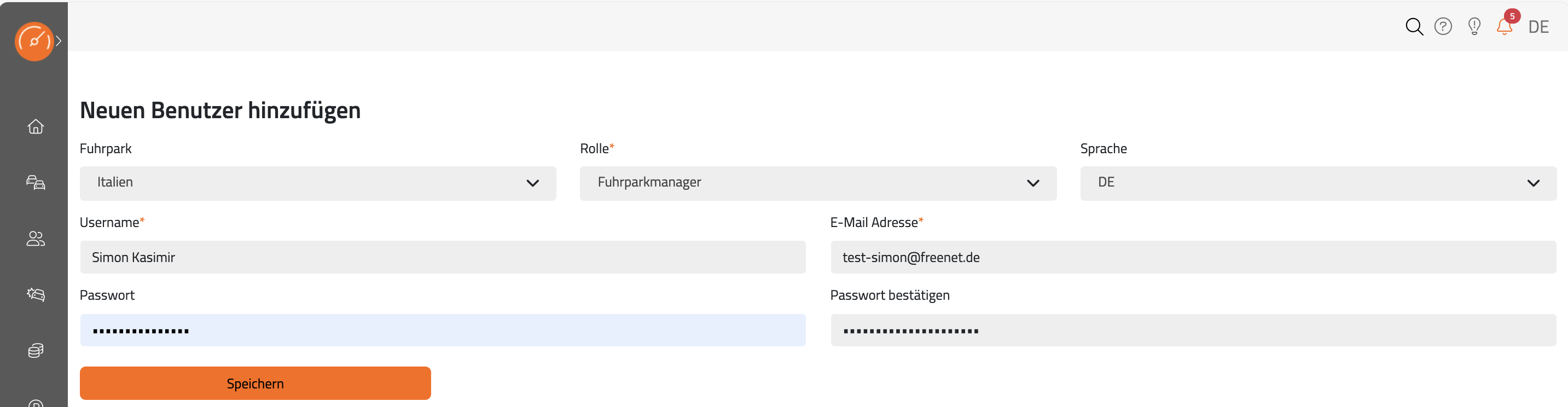Open the vehicles fleet icon in sidebar
This screenshot has height=407, width=1568.
coord(36,182)
